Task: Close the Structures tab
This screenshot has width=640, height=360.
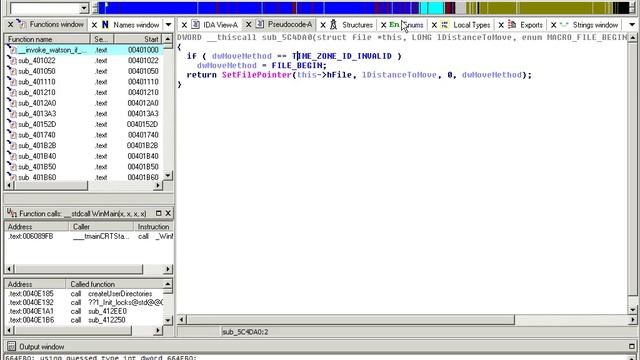Action: tap(323, 25)
